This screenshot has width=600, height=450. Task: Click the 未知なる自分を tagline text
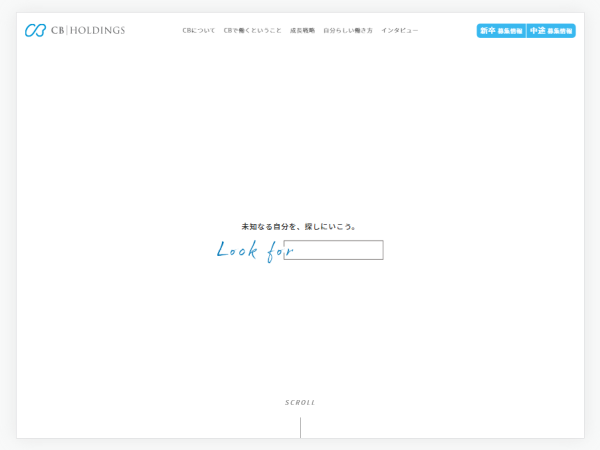(x=269, y=227)
